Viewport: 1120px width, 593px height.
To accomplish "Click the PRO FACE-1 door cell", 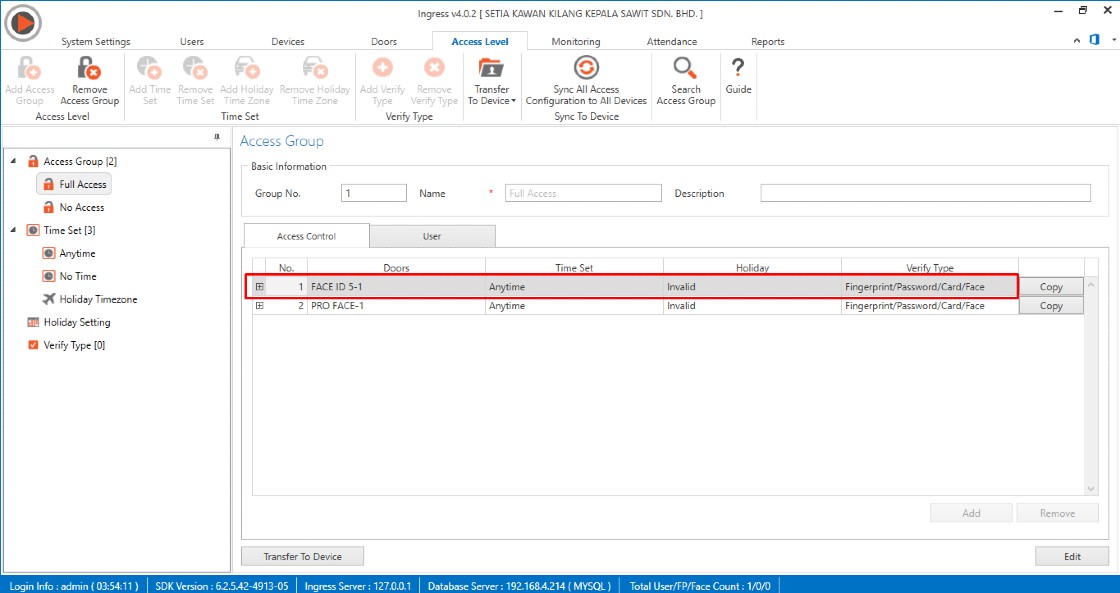I will [x=396, y=306].
